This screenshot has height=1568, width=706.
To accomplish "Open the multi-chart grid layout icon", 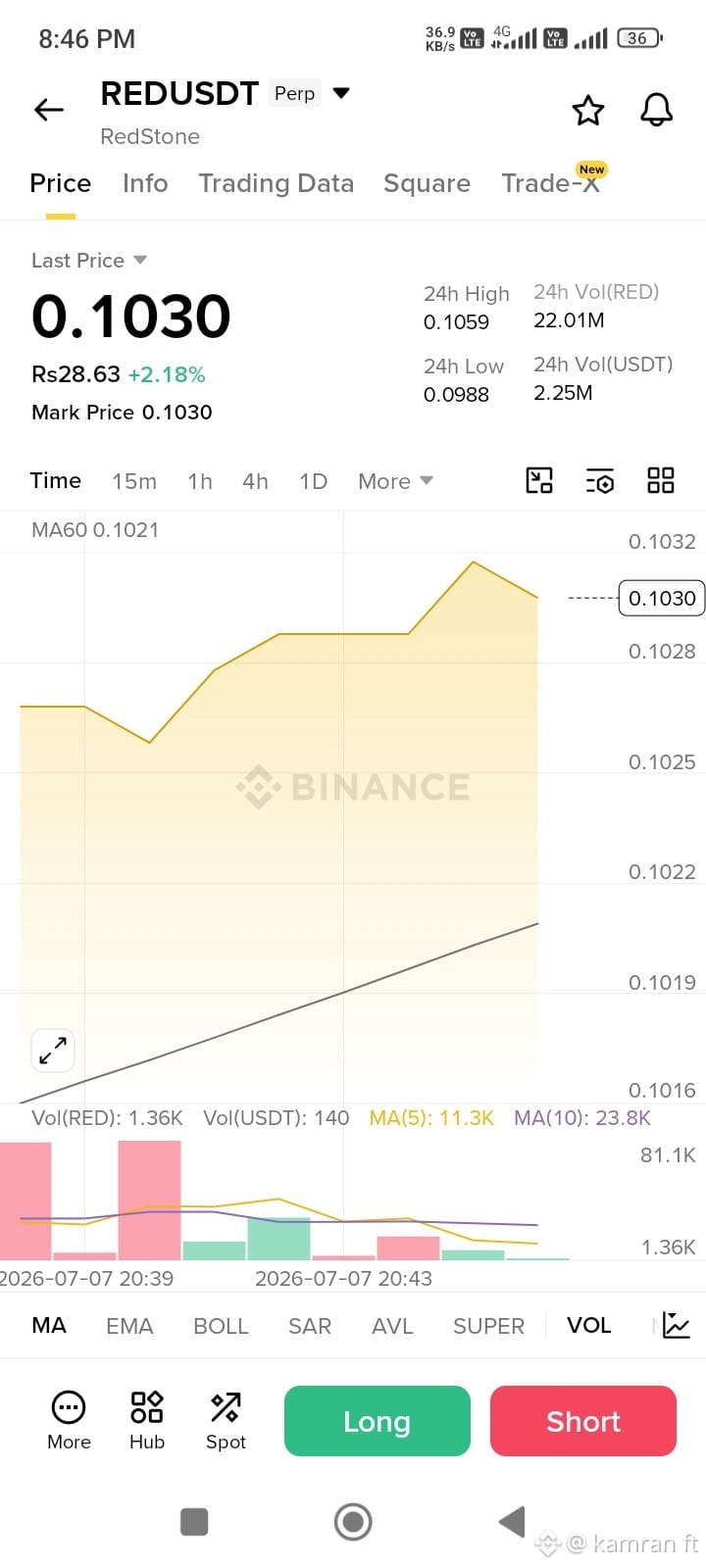I will (661, 480).
